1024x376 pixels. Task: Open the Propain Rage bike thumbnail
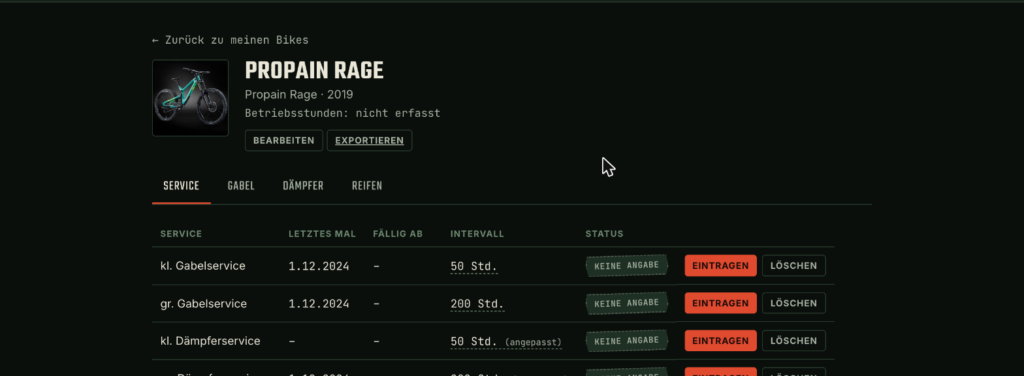[191, 98]
